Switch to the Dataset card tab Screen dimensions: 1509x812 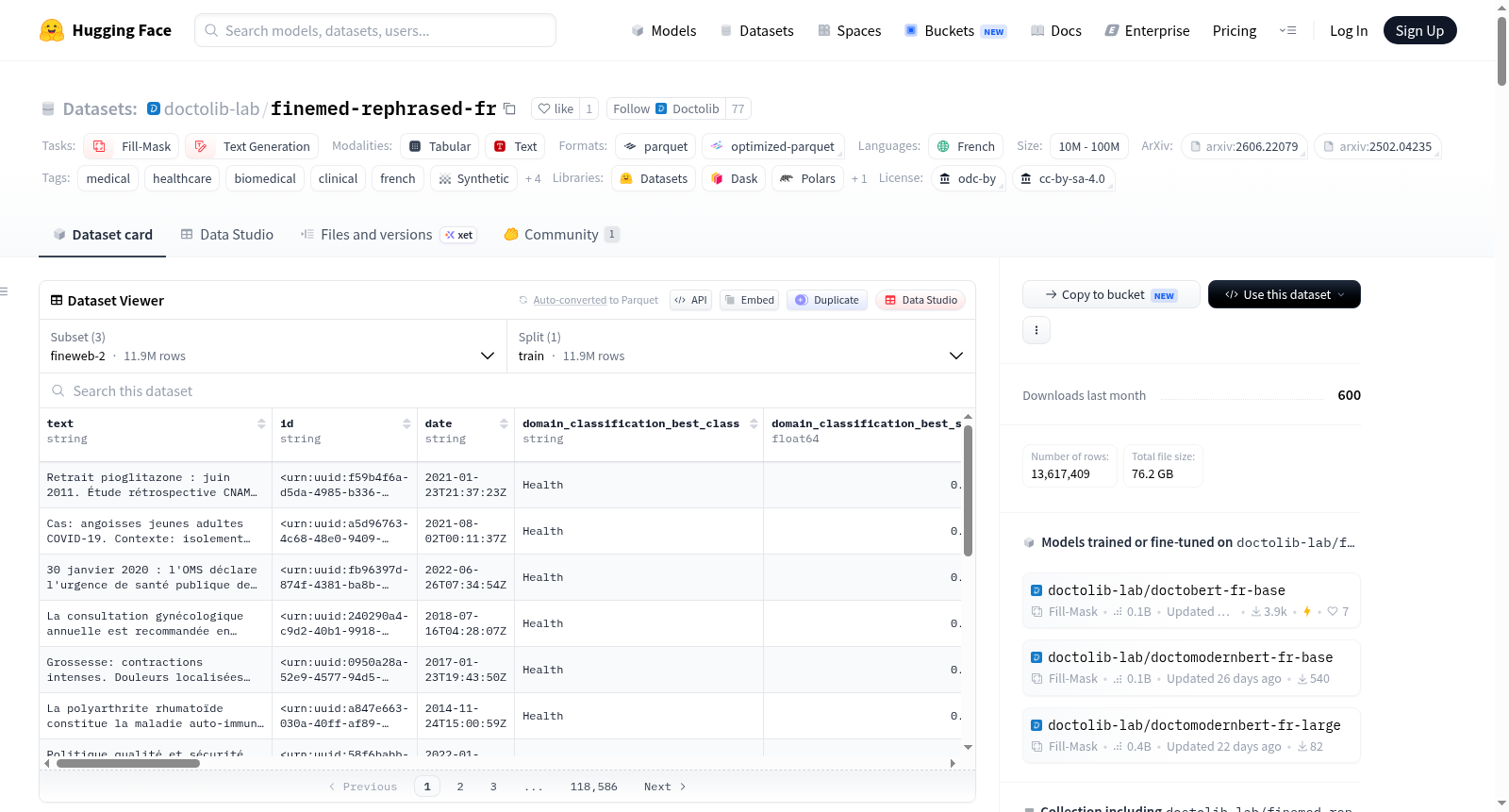coord(102,235)
